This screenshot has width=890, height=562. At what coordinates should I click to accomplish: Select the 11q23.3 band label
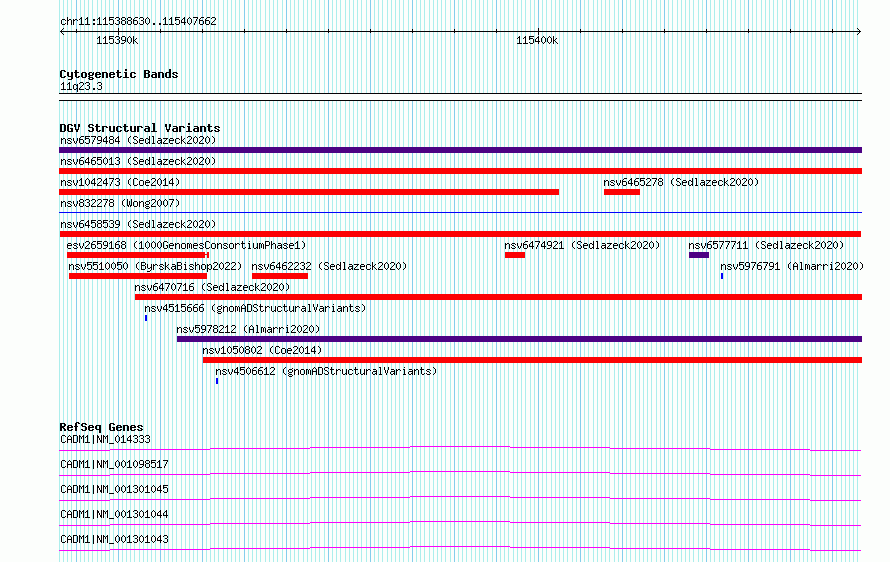(x=81, y=86)
